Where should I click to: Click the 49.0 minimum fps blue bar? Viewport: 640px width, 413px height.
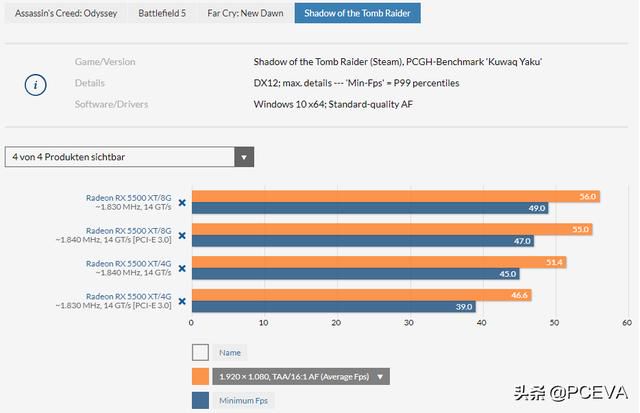coord(370,208)
